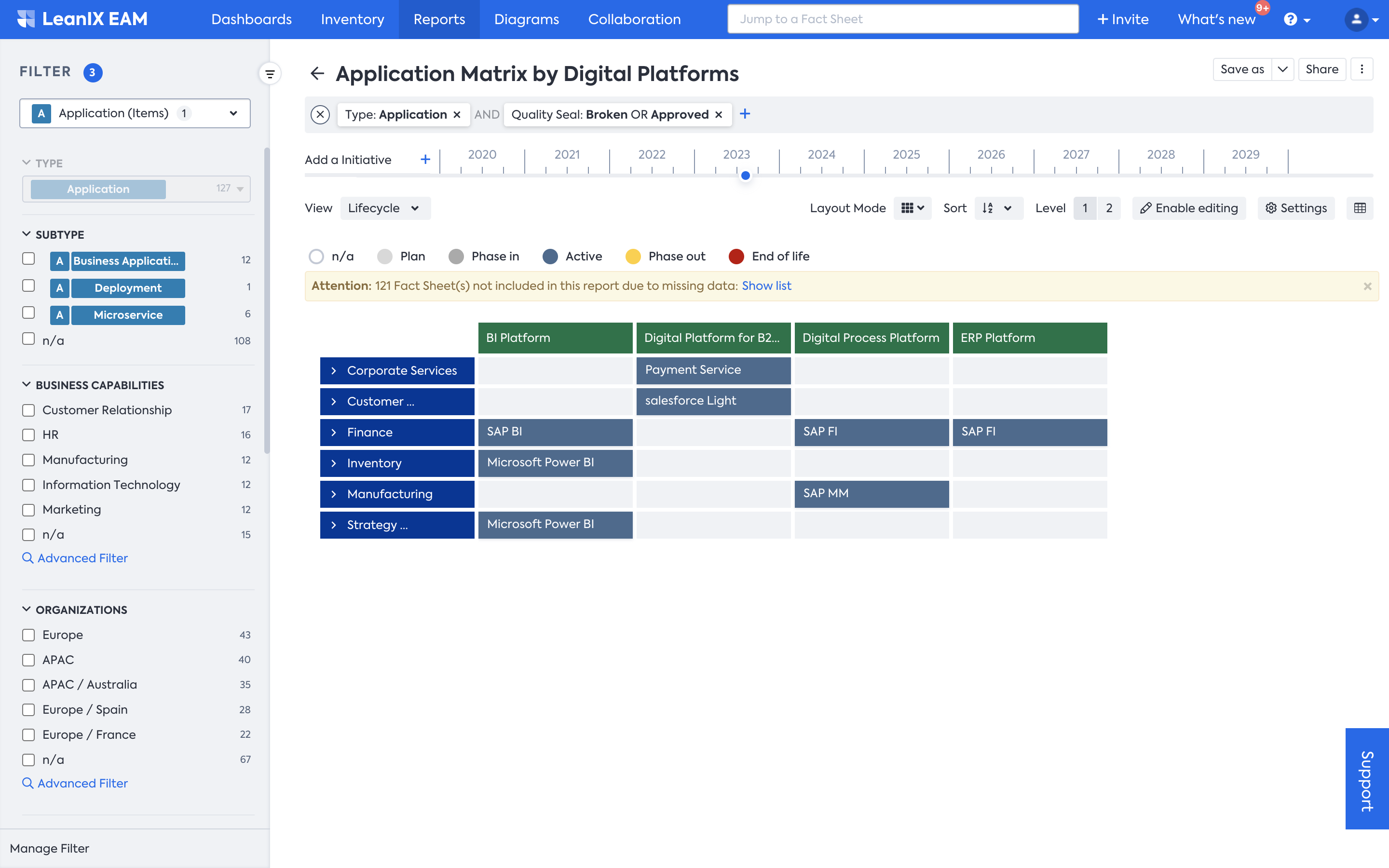Open the Layout Mode dropdown
This screenshot has height=868, width=1389.
pos(912,208)
